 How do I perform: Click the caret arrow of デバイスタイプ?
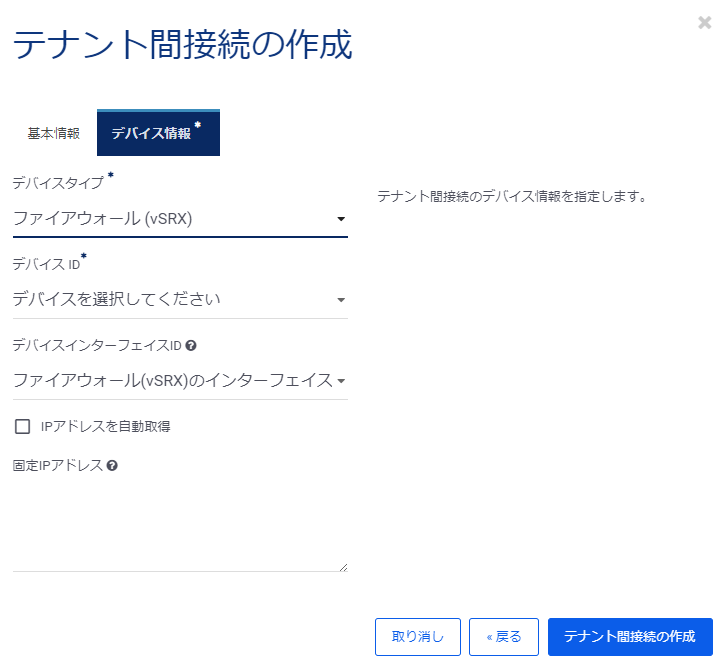click(x=340, y=219)
